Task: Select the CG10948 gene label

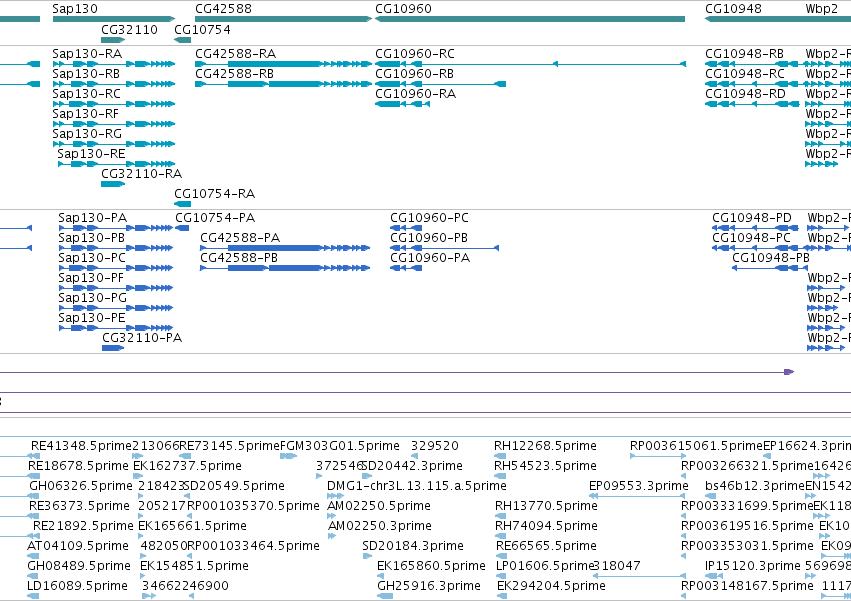Action: click(733, 9)
